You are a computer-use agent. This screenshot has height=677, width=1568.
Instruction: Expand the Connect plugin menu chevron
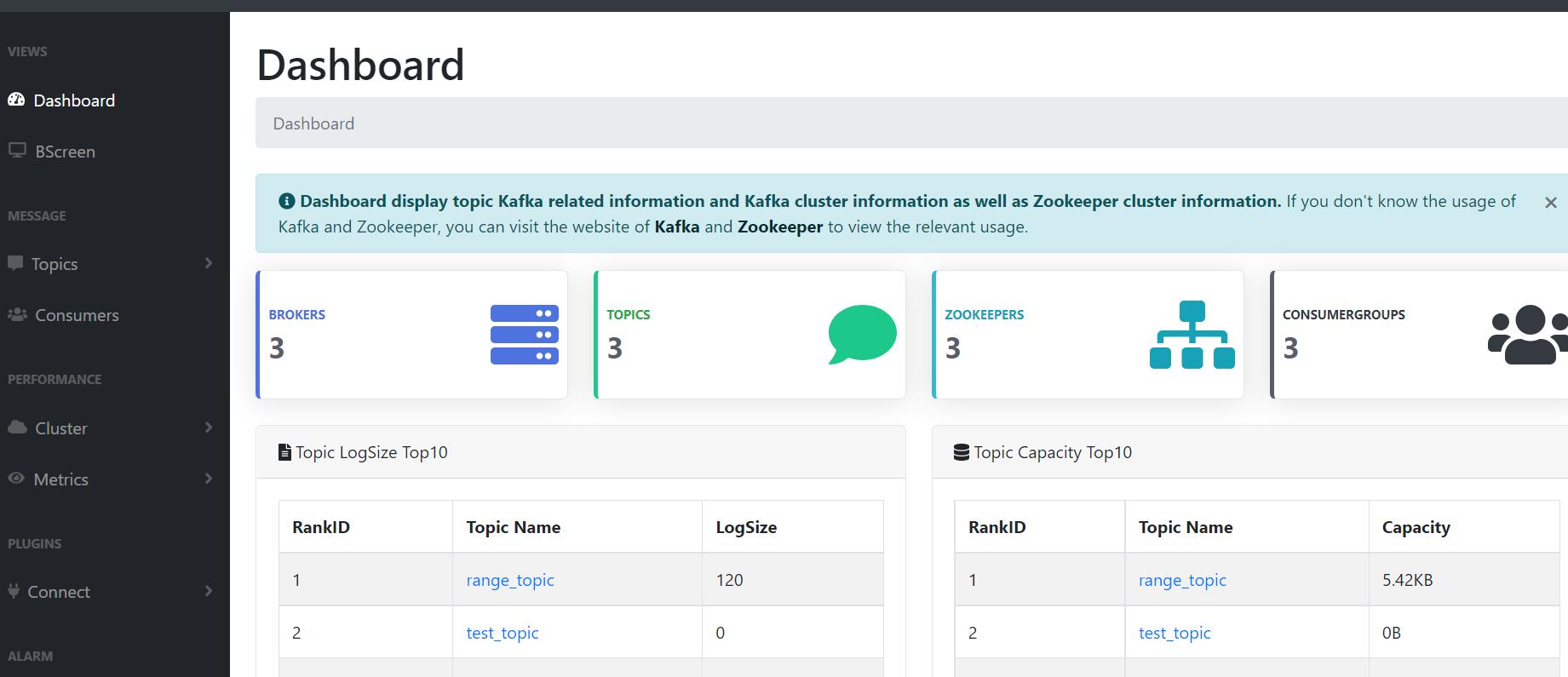[x=209, y=591]
